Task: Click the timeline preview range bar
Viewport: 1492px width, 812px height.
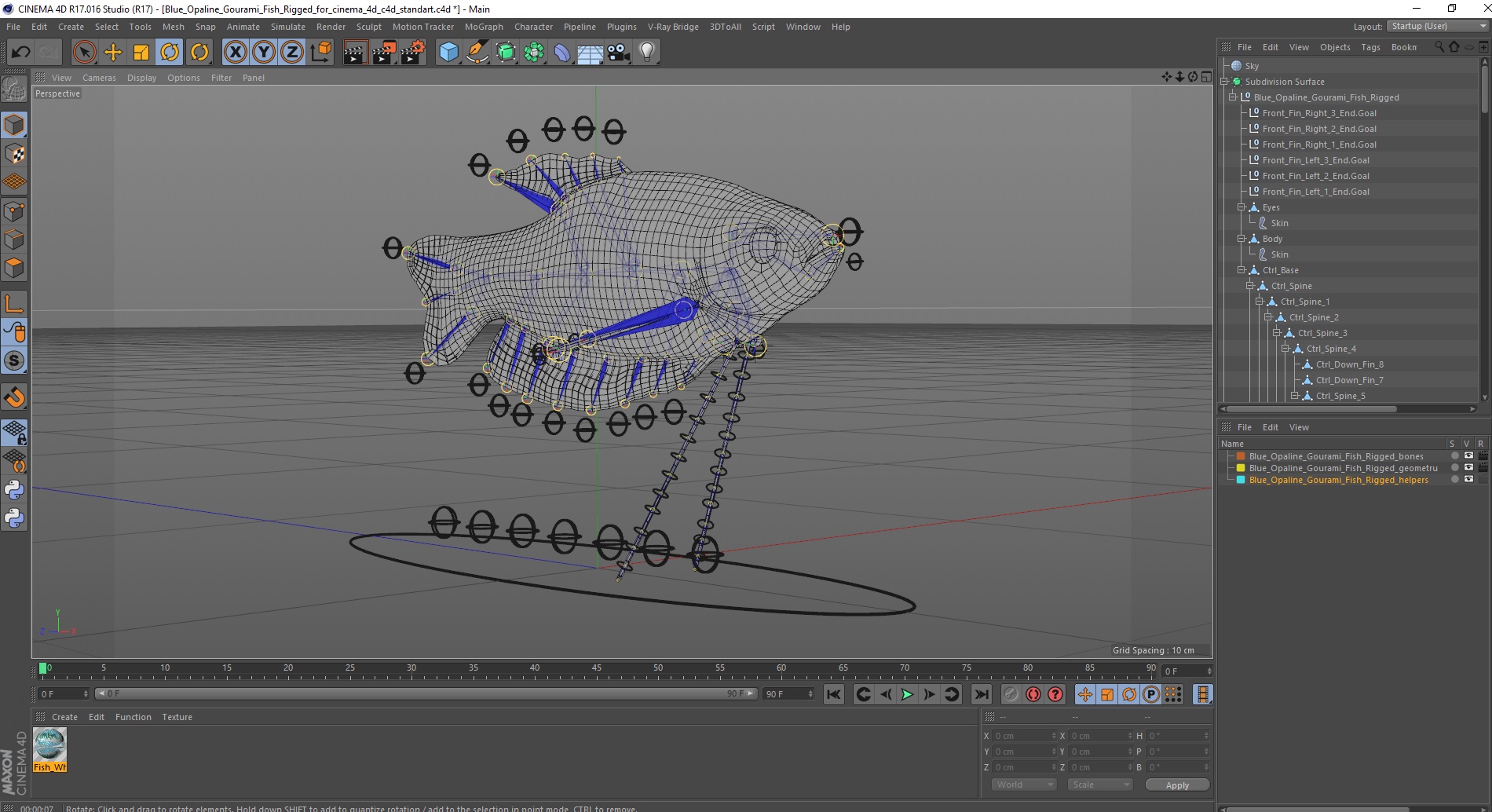Action: [x=426, y=693]
